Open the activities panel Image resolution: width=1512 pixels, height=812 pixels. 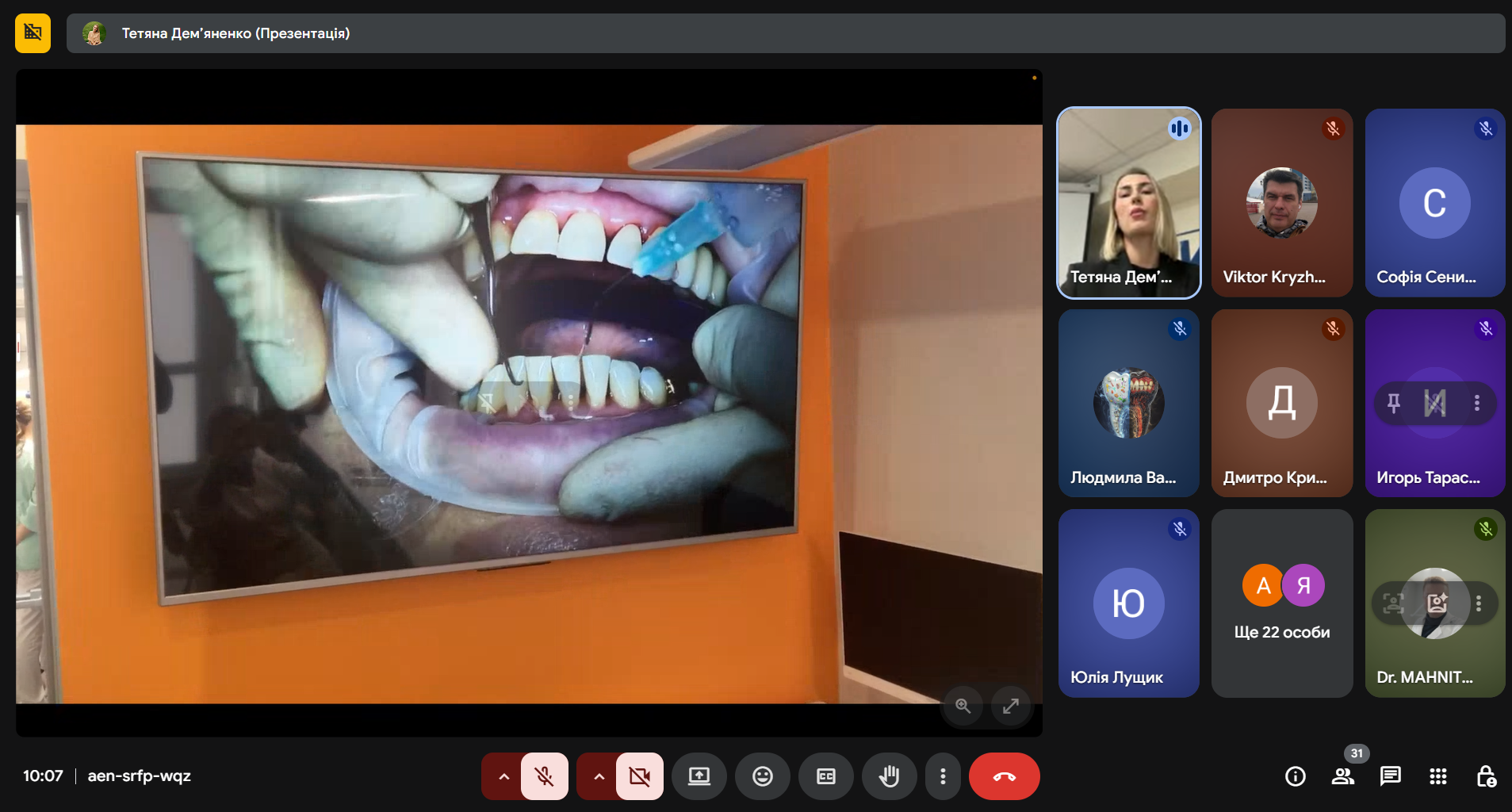[x=1437, y=776]
